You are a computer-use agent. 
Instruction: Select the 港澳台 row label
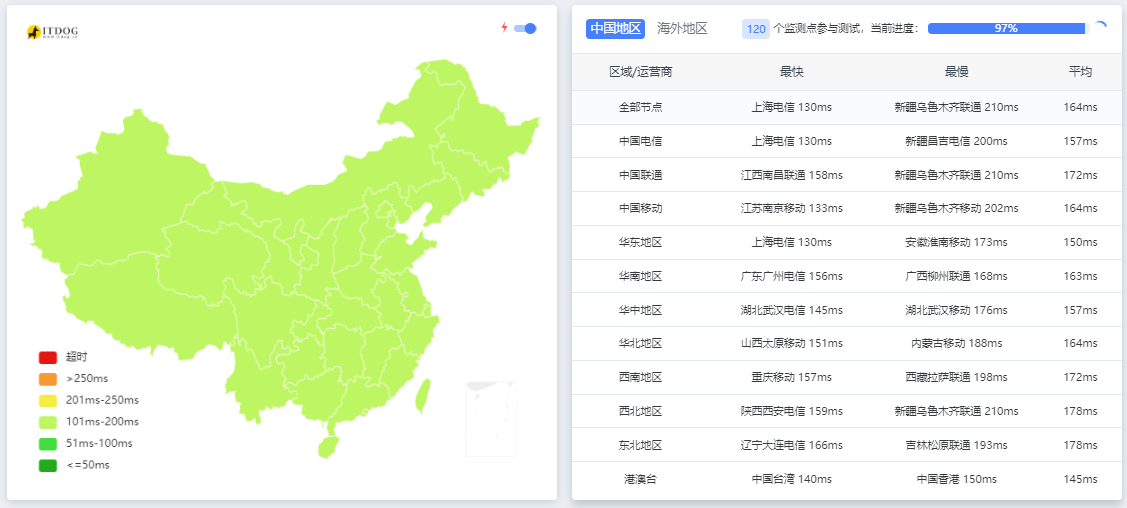(640, 479)
